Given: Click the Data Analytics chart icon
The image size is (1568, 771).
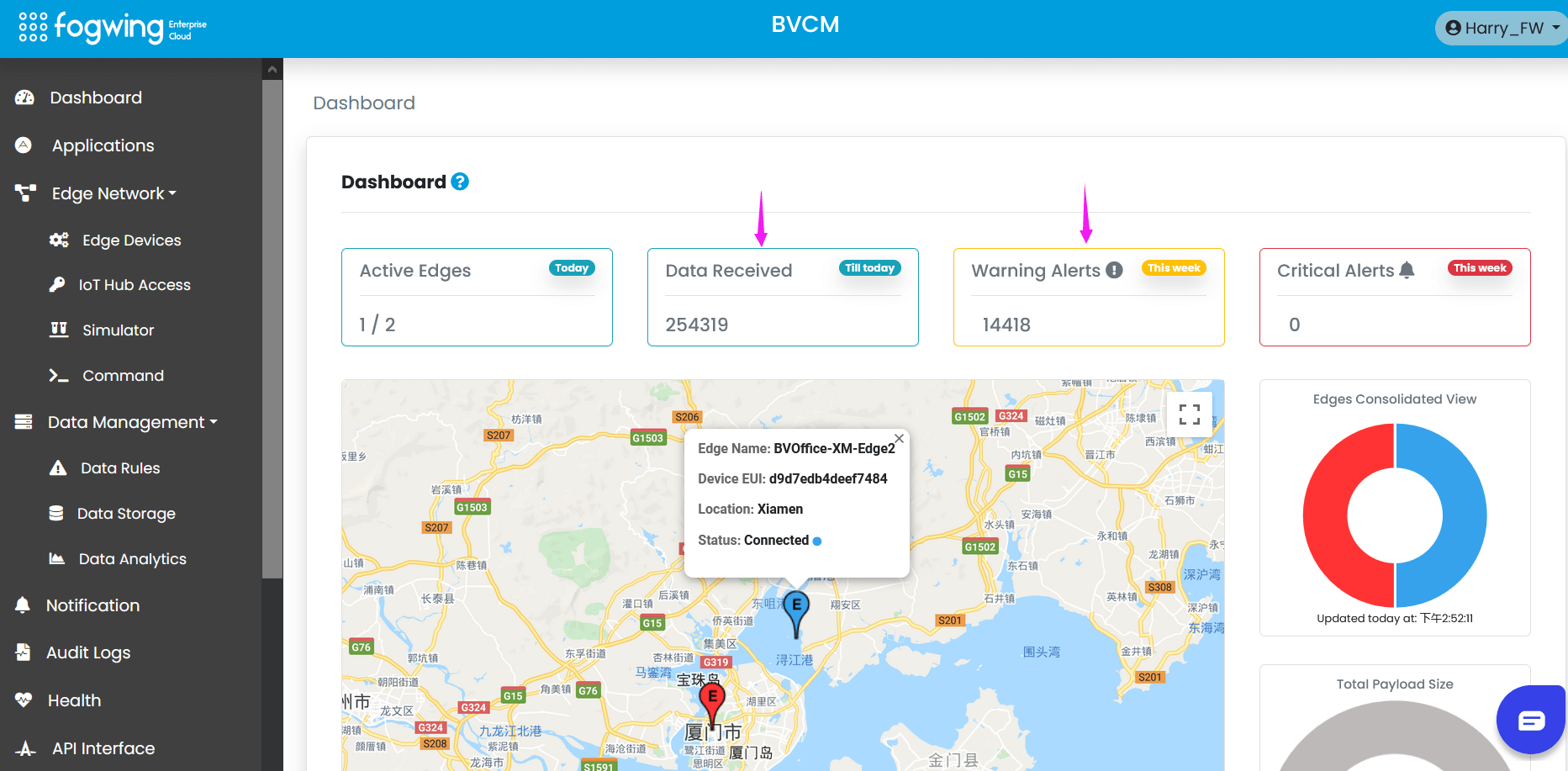Looking at the screenshot, I should [x=57, y=558].
